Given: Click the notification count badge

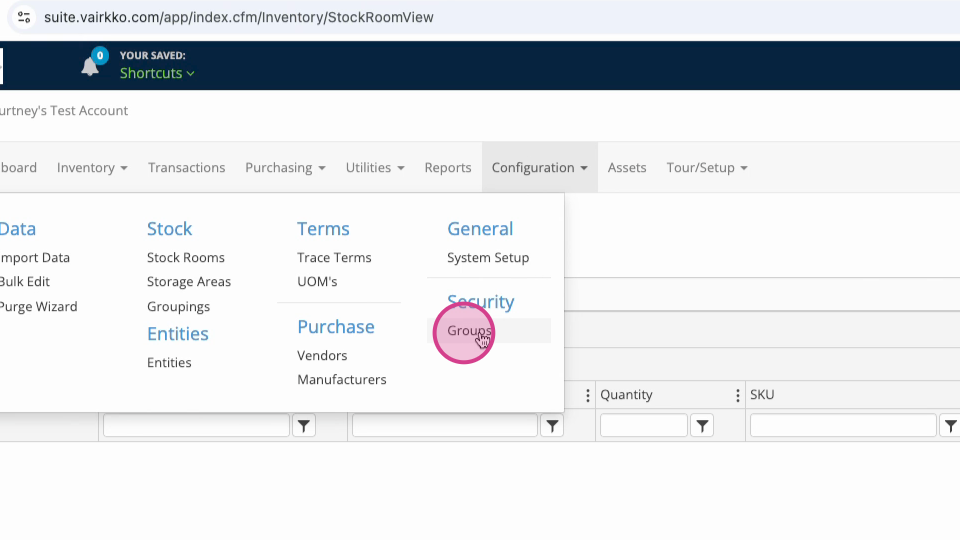Looking at the screenshot, I should [100, 56].
